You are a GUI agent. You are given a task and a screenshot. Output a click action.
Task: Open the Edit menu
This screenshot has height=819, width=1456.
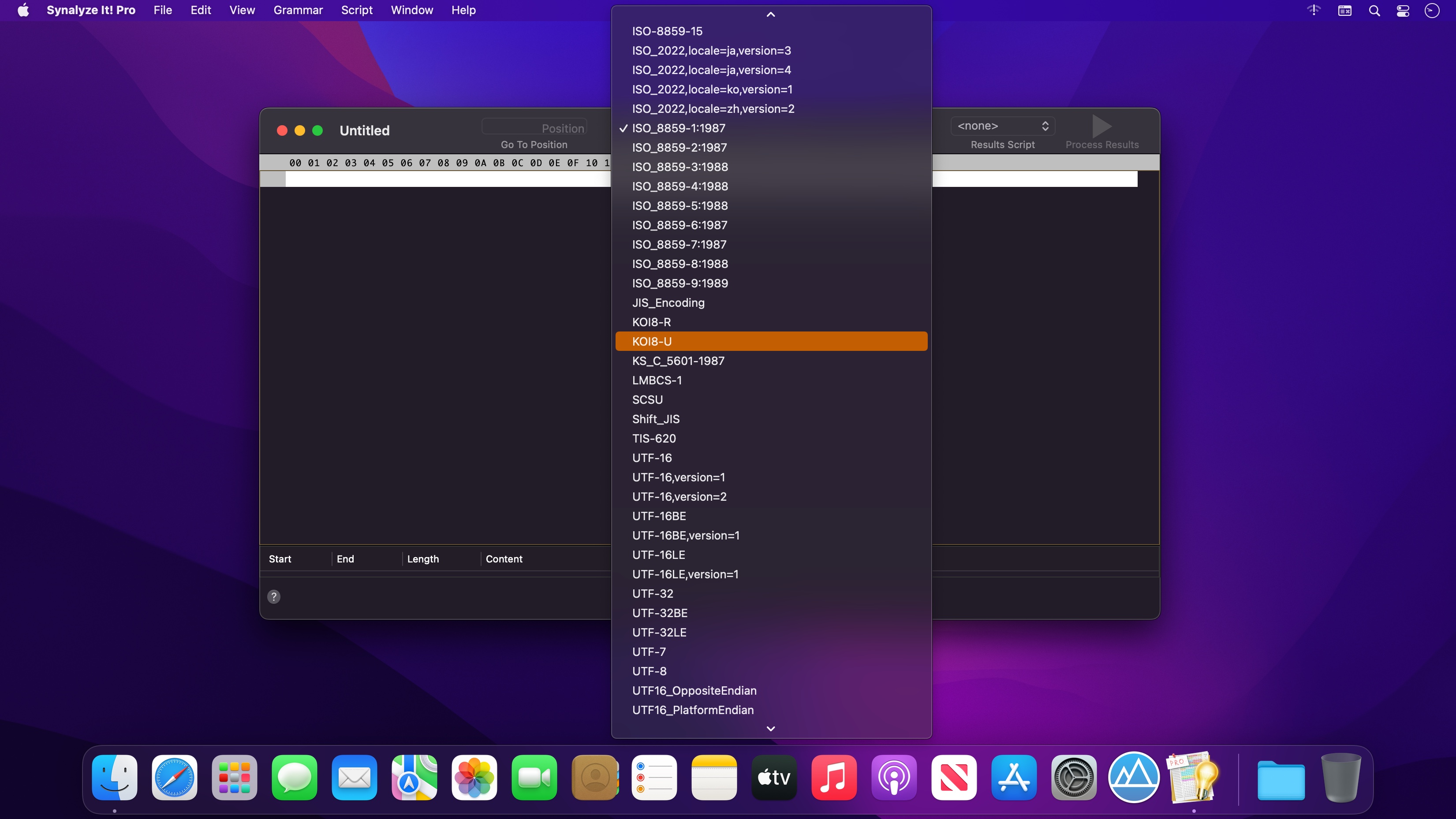(x=201, y=10)
